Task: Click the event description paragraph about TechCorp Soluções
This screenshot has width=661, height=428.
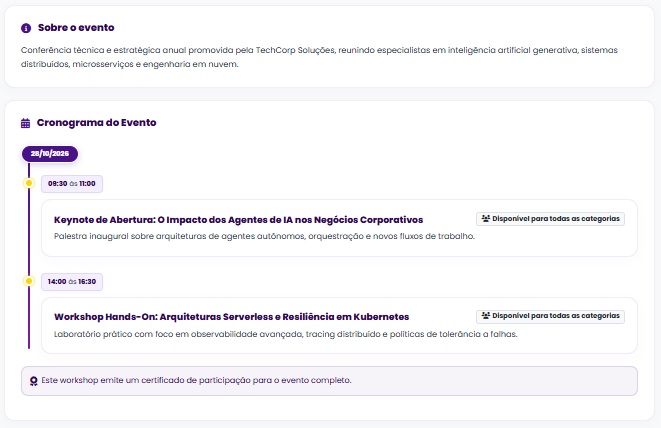Action: 319,57
